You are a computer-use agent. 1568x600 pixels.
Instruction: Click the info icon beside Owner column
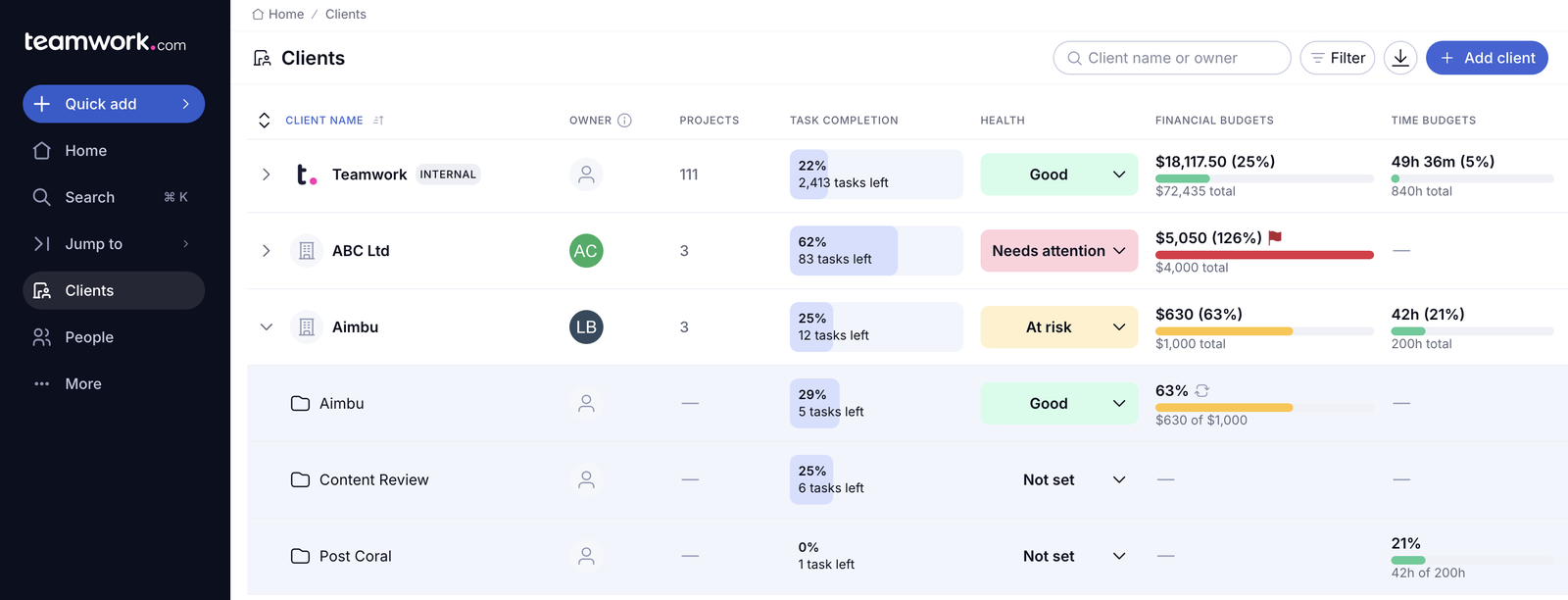point(627,120)
